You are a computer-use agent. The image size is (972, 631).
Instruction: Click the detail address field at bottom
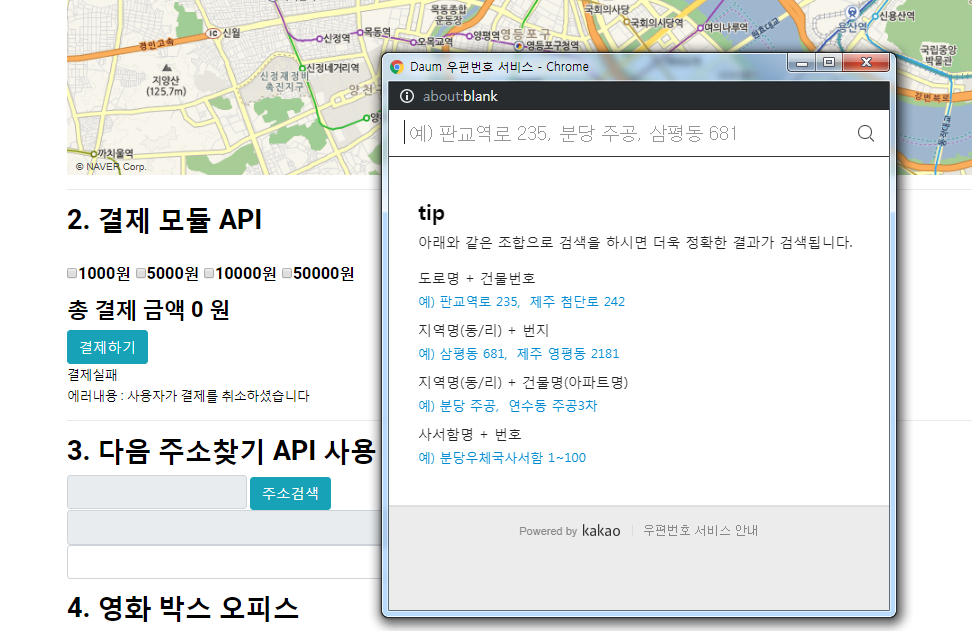[x=224, y=562]
